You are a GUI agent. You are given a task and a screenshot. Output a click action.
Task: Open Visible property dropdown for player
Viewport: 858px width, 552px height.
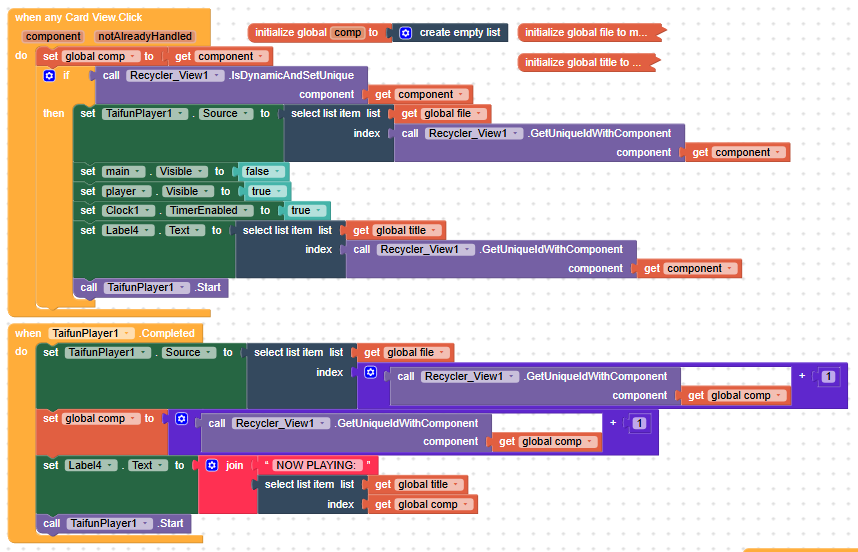coord(188,191)
